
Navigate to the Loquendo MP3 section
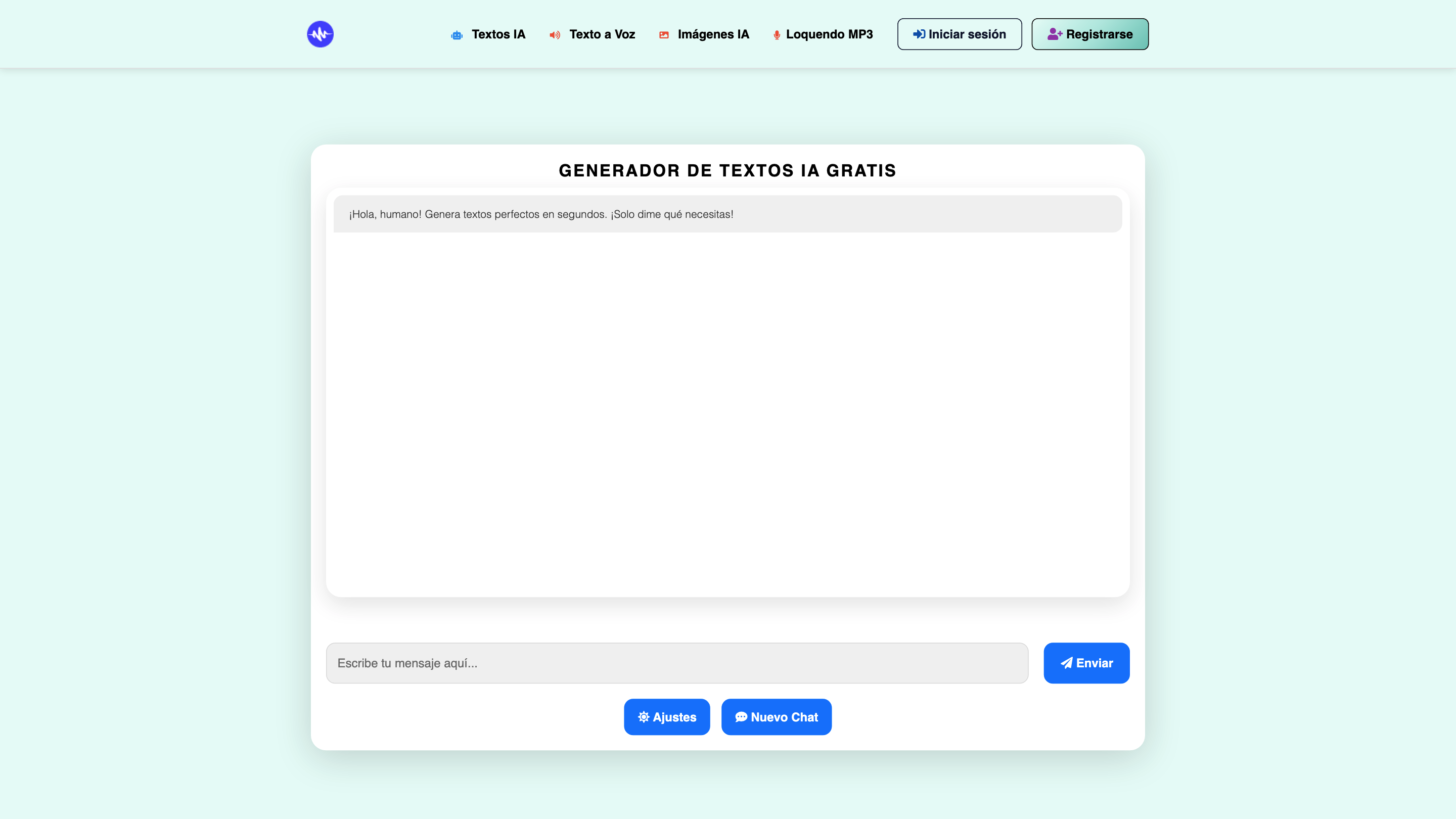(829, 34)
